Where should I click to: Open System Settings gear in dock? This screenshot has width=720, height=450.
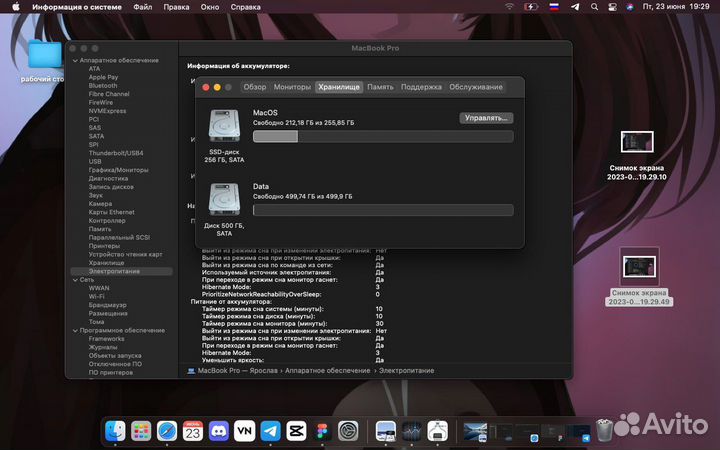(348, 431)
